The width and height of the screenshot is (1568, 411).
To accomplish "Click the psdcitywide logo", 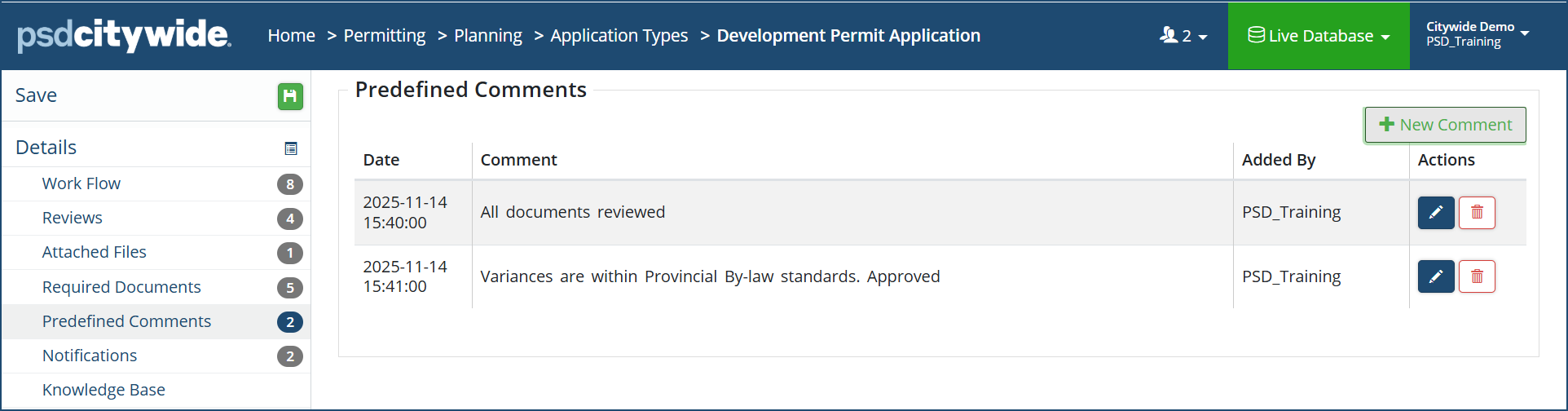I will coord(124,35).
